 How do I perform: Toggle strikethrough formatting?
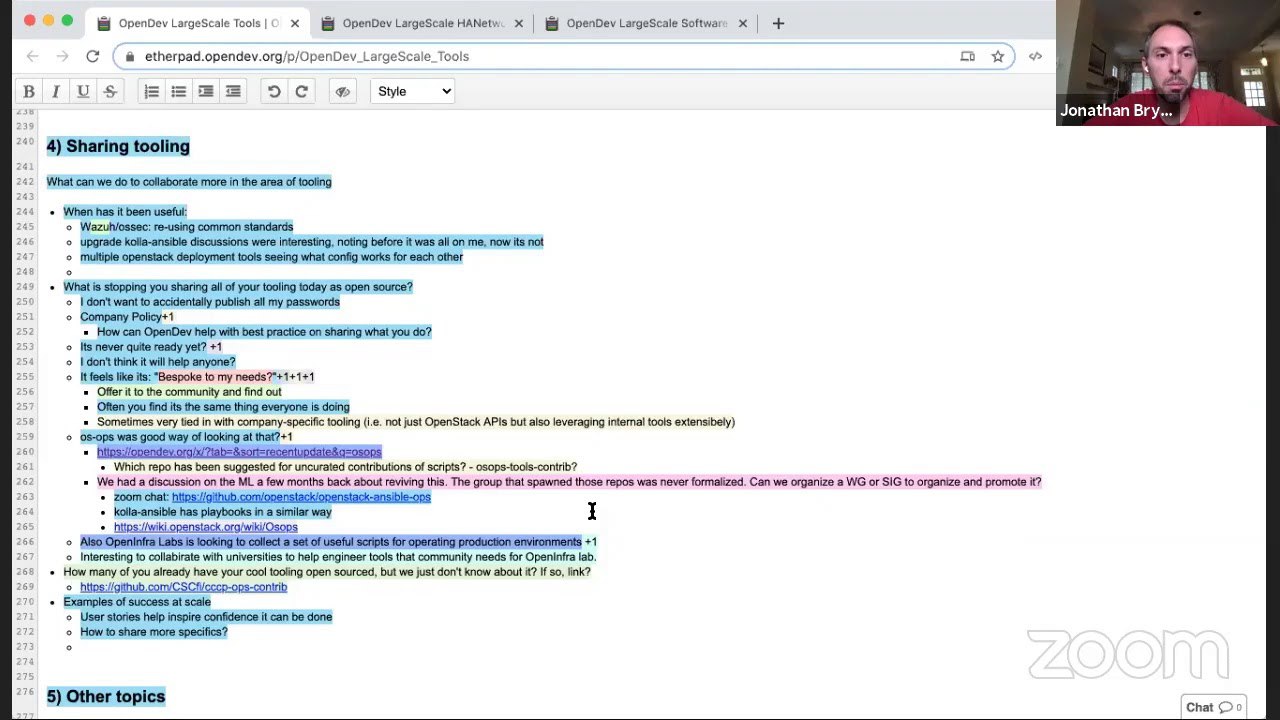coord(110,91)
